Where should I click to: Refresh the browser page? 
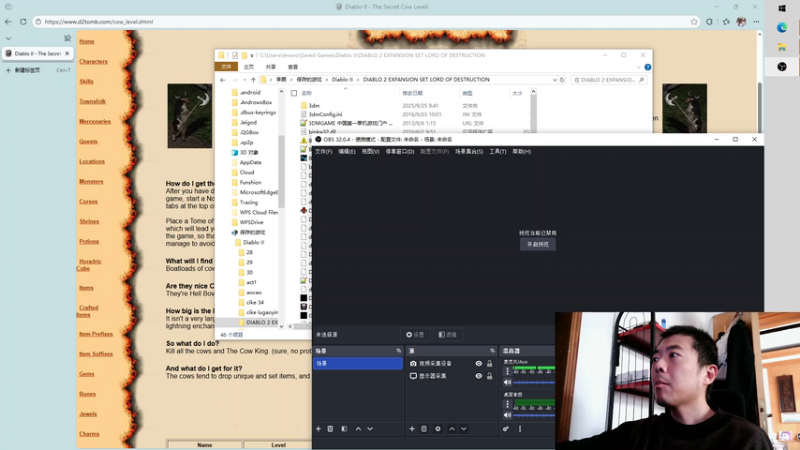click(x=23, y=22)
